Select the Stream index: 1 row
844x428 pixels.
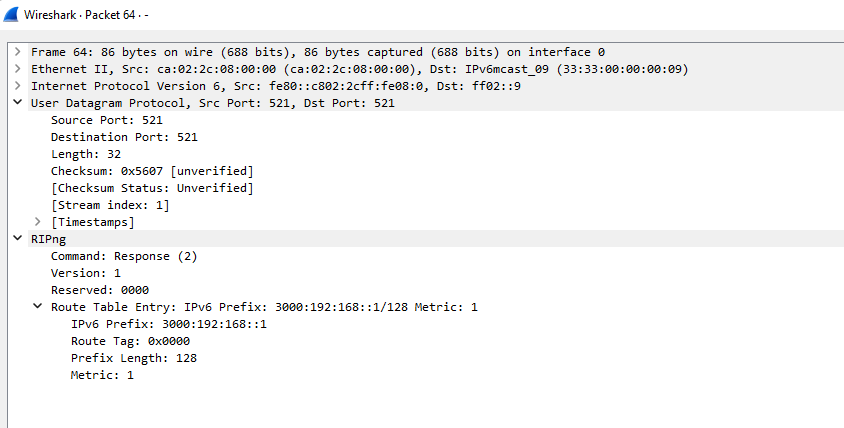click(110, 205)
